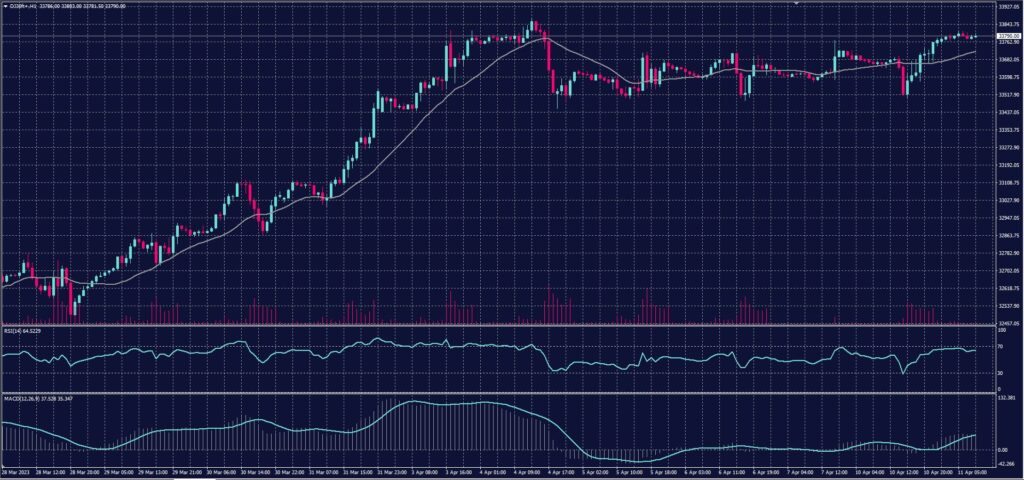Click the chart shift triangle marker at top
Viewport: 1024px width, 480px height.
click(x=795, y=4)
